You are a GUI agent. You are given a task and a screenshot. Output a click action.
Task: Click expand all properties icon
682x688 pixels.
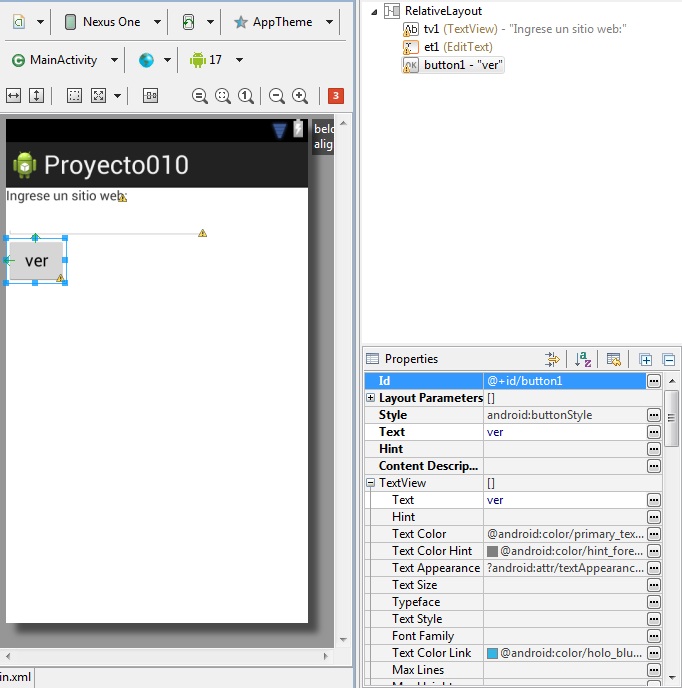pos(645,360)
